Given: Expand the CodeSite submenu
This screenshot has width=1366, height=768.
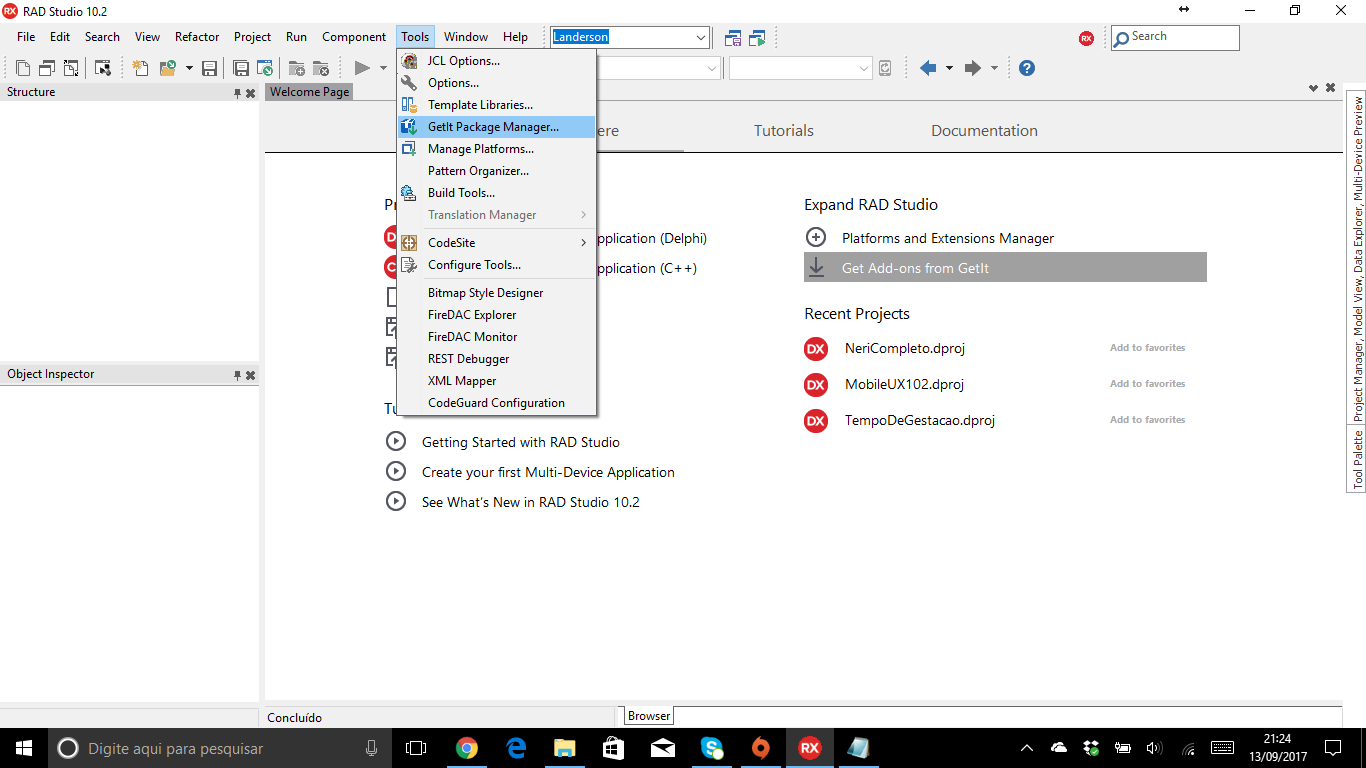Looking at the screenshot, I should [584, 243].
